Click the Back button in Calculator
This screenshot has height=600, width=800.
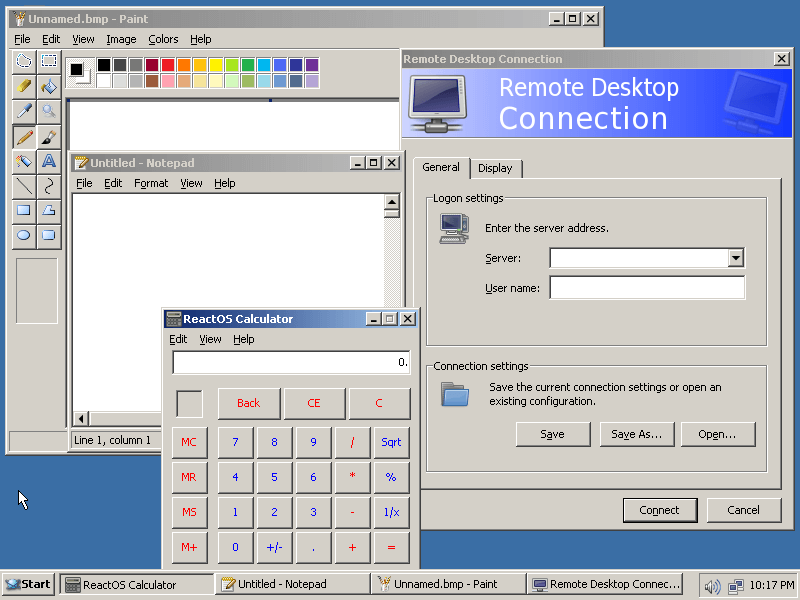(x=248, y=404)
